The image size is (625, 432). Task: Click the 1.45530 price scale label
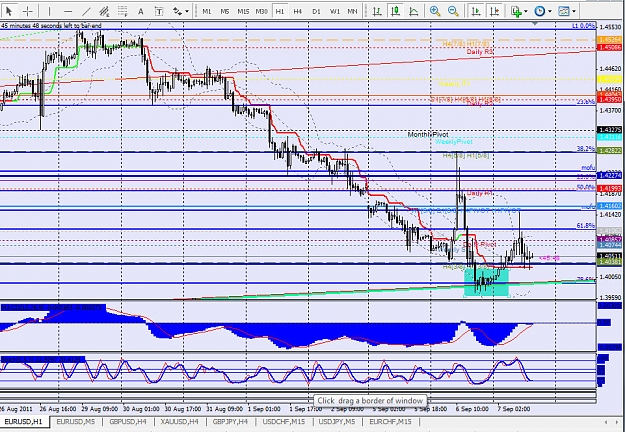click(610, 27)
